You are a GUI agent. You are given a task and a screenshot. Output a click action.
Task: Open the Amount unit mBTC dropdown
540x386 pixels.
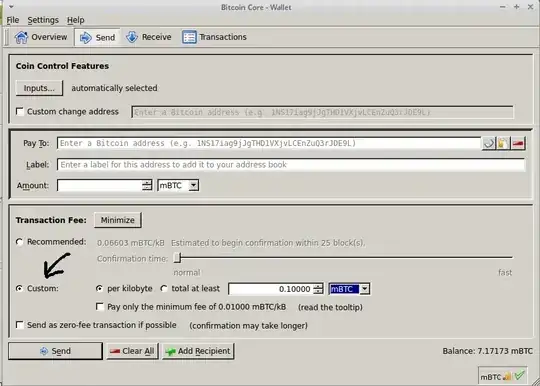click(178, 185)
